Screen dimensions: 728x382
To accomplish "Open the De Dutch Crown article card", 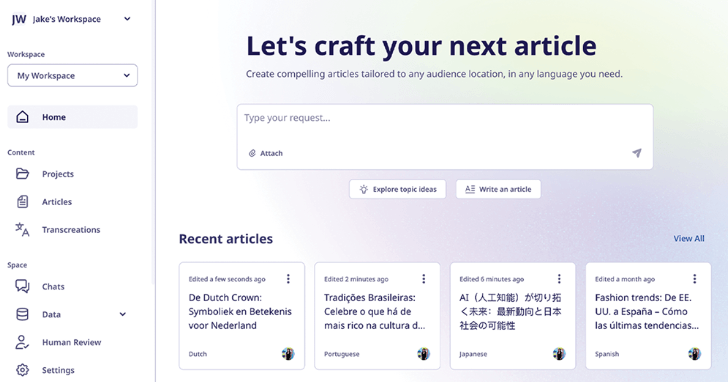I will click(x=242, y=316).
